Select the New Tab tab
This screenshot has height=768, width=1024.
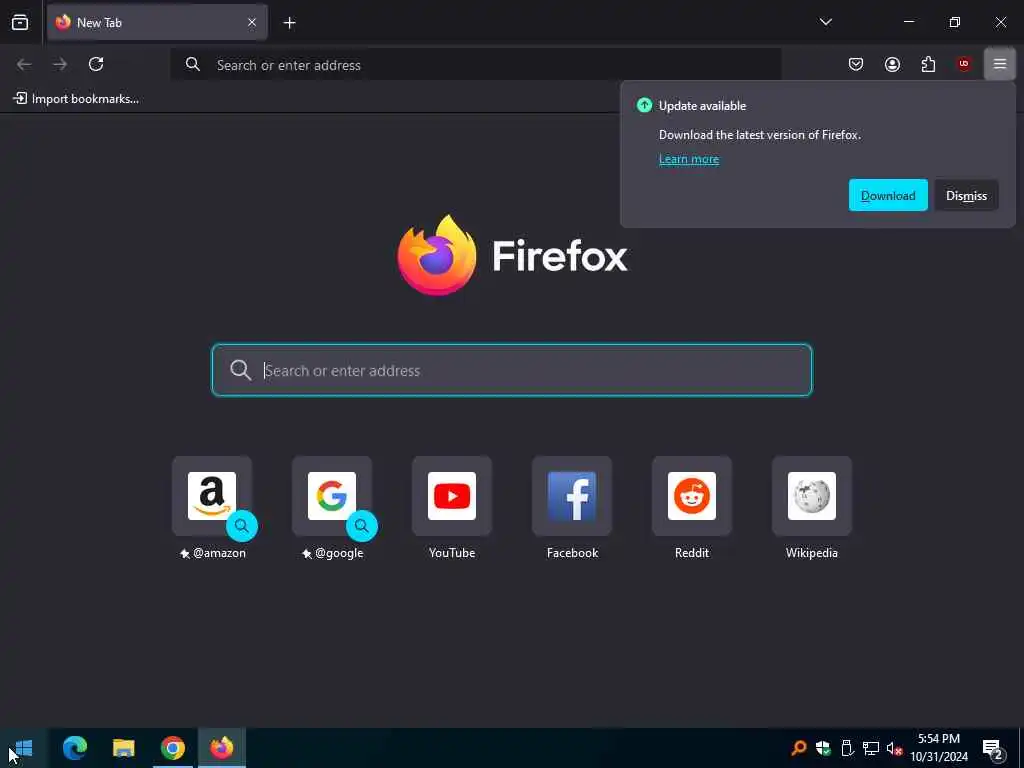click(157, 22)
